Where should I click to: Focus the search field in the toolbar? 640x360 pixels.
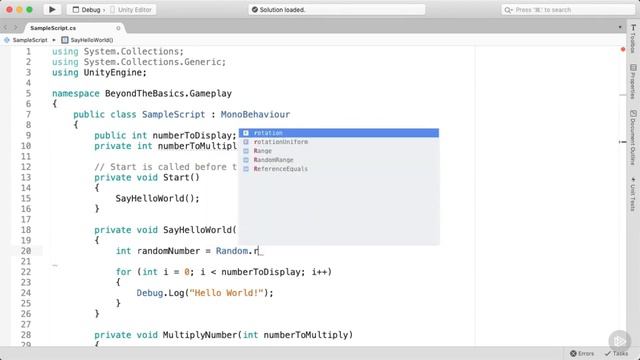(x=568, y=10)
